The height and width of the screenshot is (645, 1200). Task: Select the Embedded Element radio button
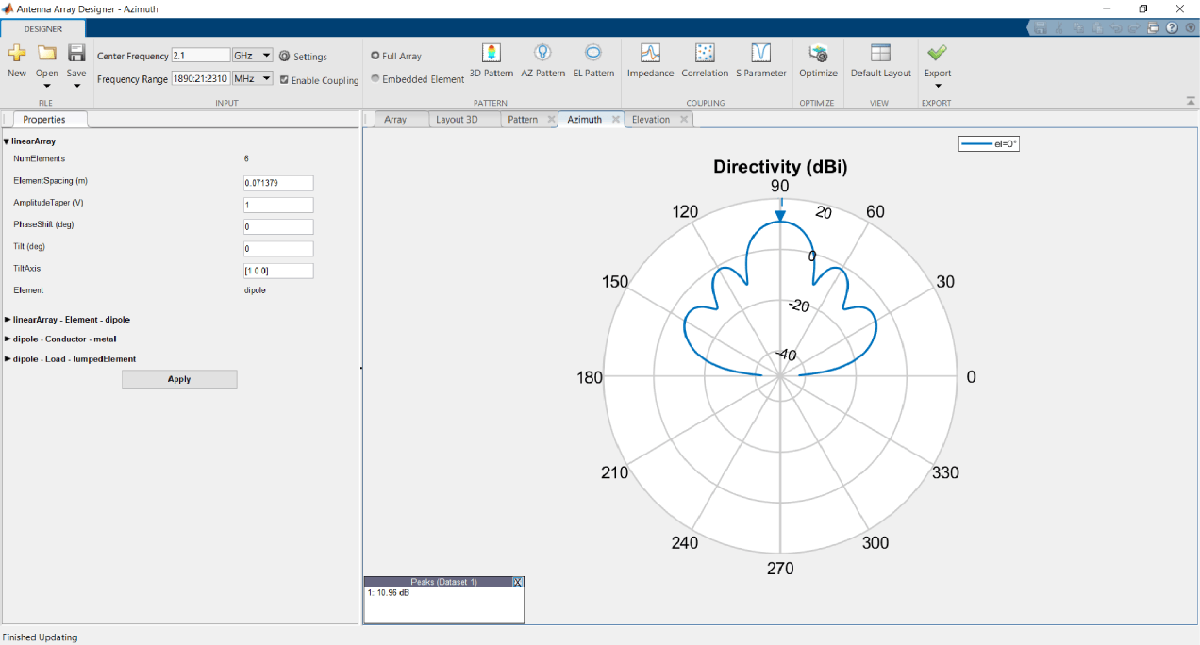point(375,79)
